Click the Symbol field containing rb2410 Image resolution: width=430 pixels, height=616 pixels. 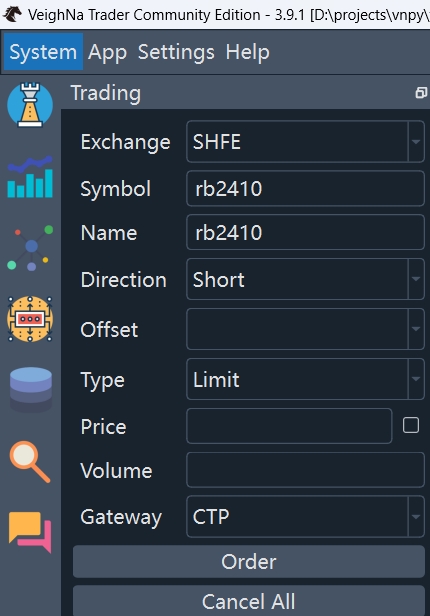coord(305,189)
